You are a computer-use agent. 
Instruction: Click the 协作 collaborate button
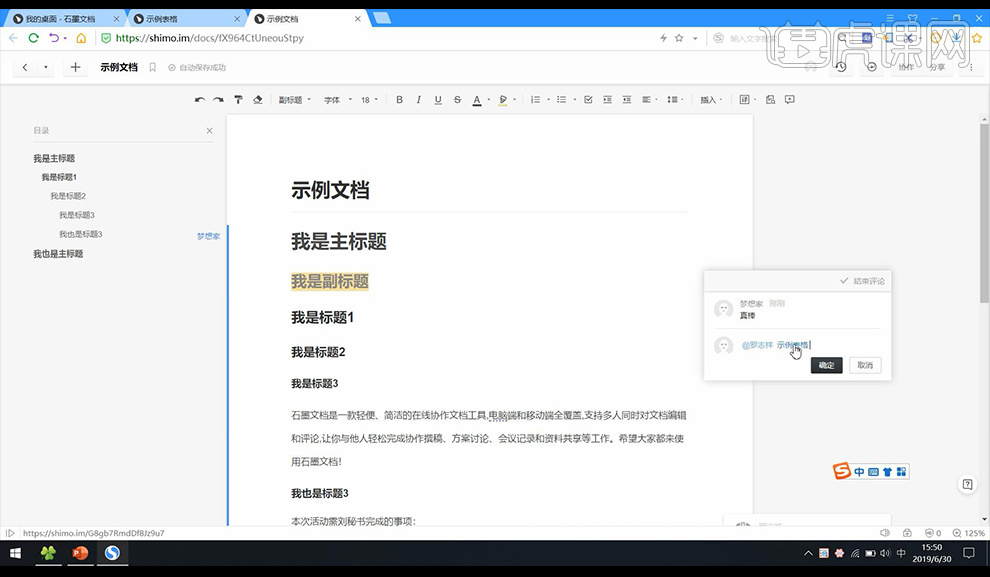(906, 67)
